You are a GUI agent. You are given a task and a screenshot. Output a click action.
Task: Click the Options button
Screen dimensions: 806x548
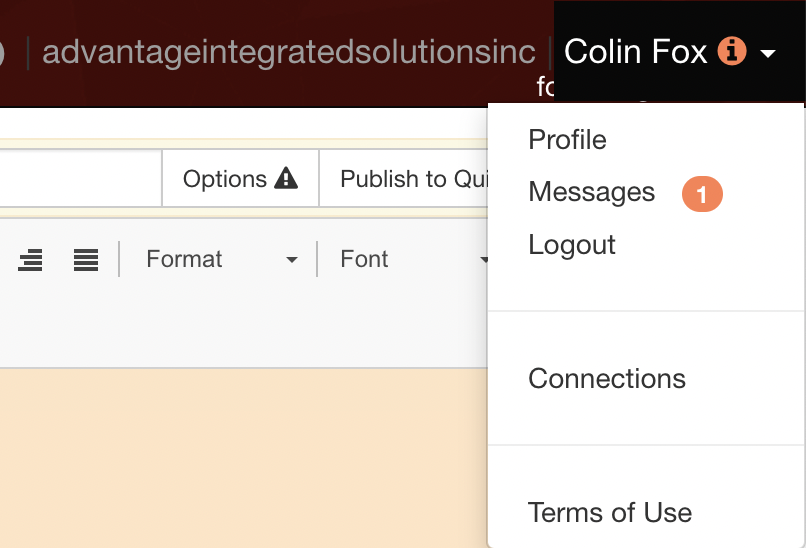[240, 179]
